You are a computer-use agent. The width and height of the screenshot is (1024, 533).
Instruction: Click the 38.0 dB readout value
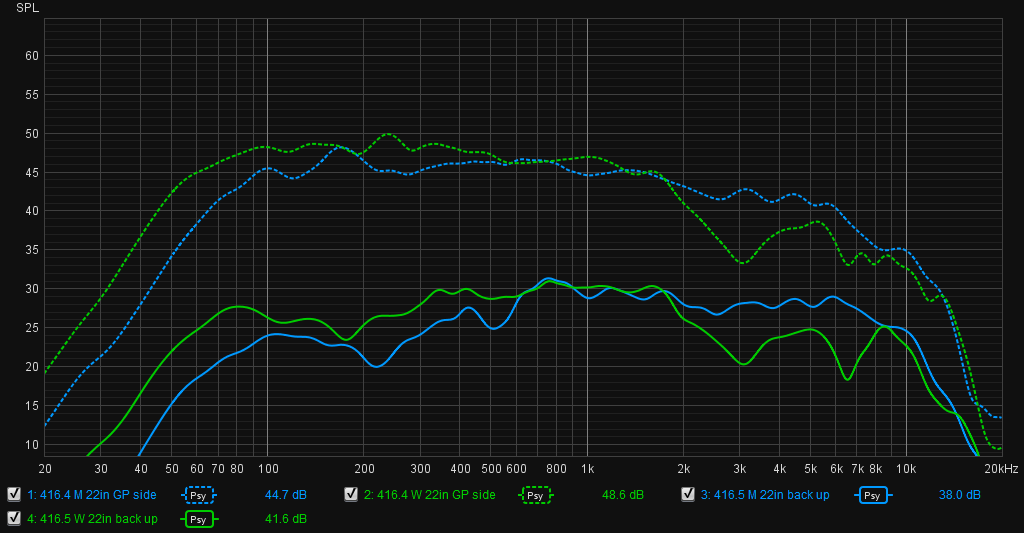tap(959, 495)
